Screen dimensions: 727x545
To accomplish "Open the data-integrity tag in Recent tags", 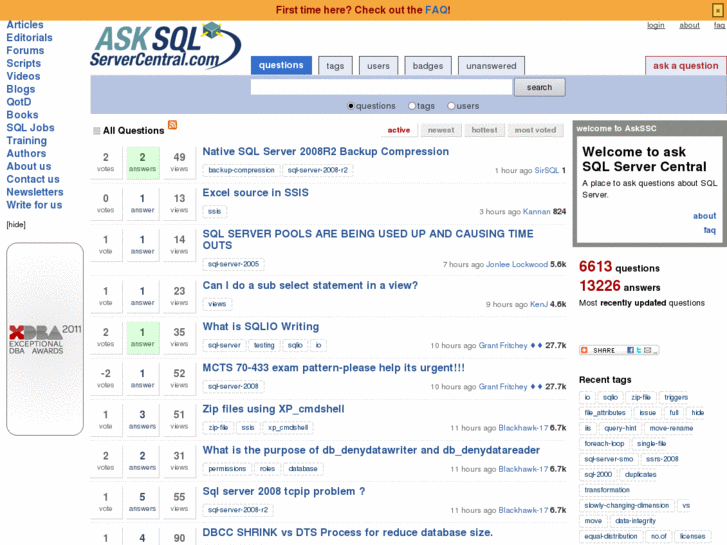I will [x=635, y=521].
